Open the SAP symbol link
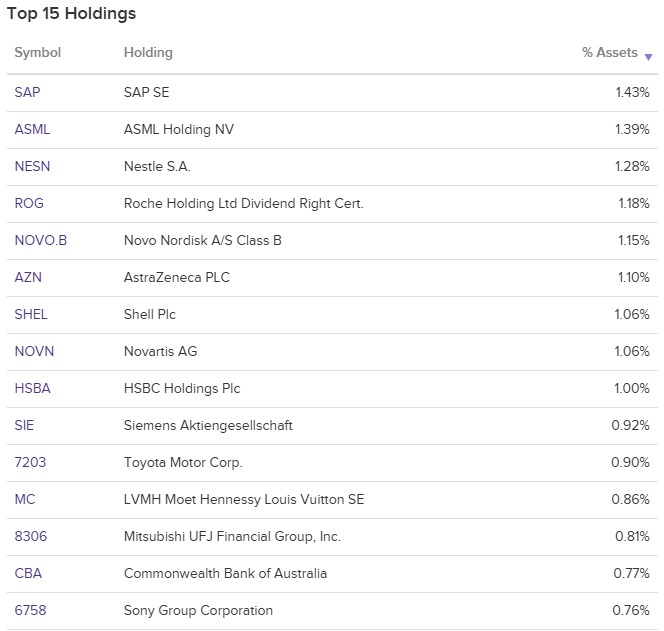 pyautogui.click(x=28, y=92)
